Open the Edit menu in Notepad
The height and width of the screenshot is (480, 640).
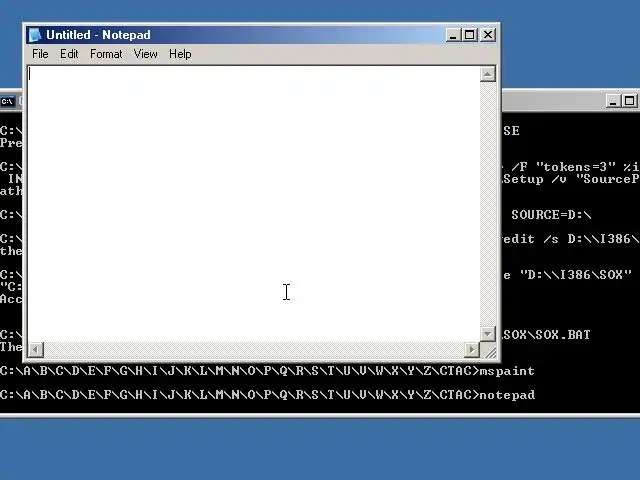(x=69, y=54)
